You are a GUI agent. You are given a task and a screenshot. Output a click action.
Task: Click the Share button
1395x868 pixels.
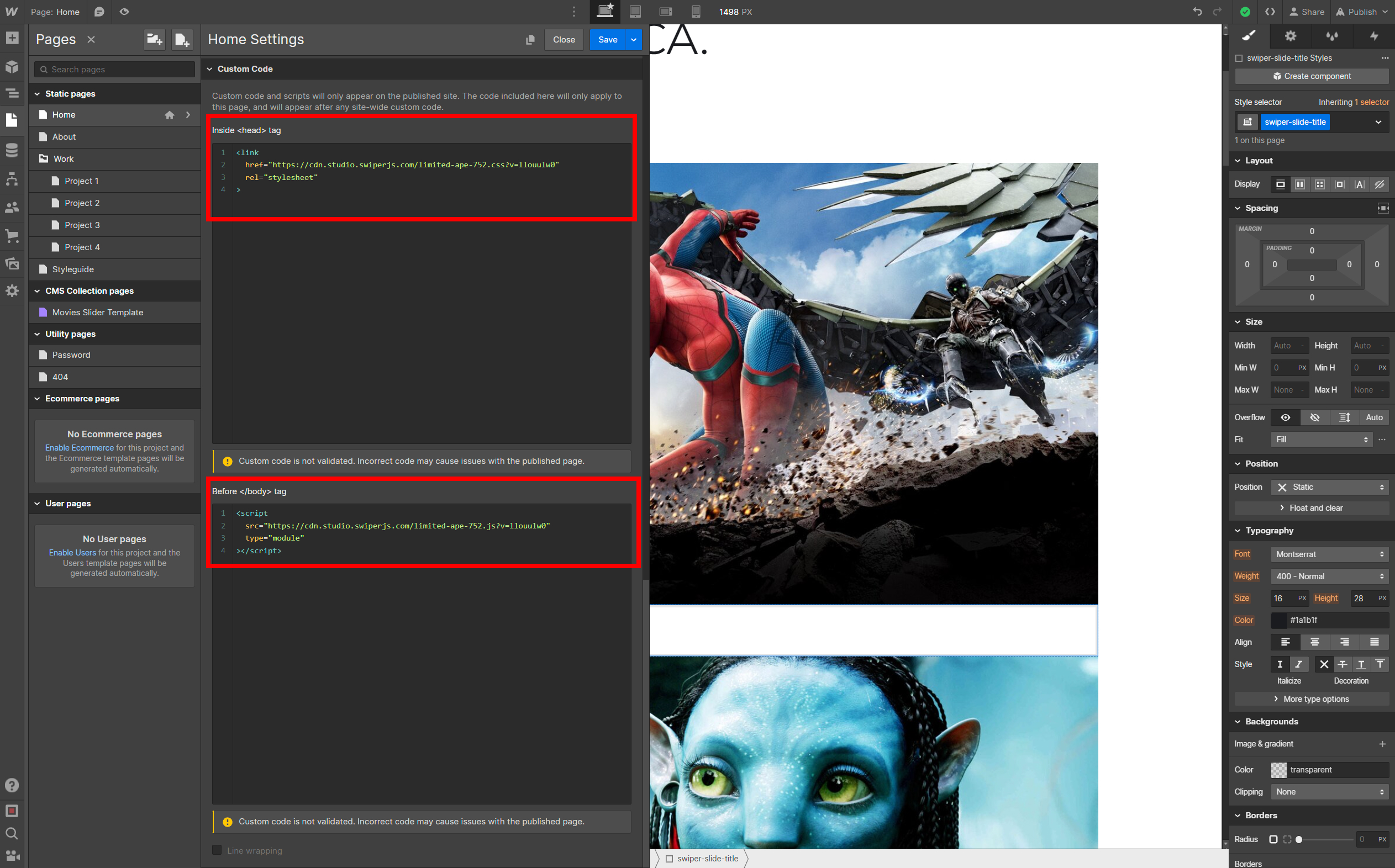pos(1307,12)
